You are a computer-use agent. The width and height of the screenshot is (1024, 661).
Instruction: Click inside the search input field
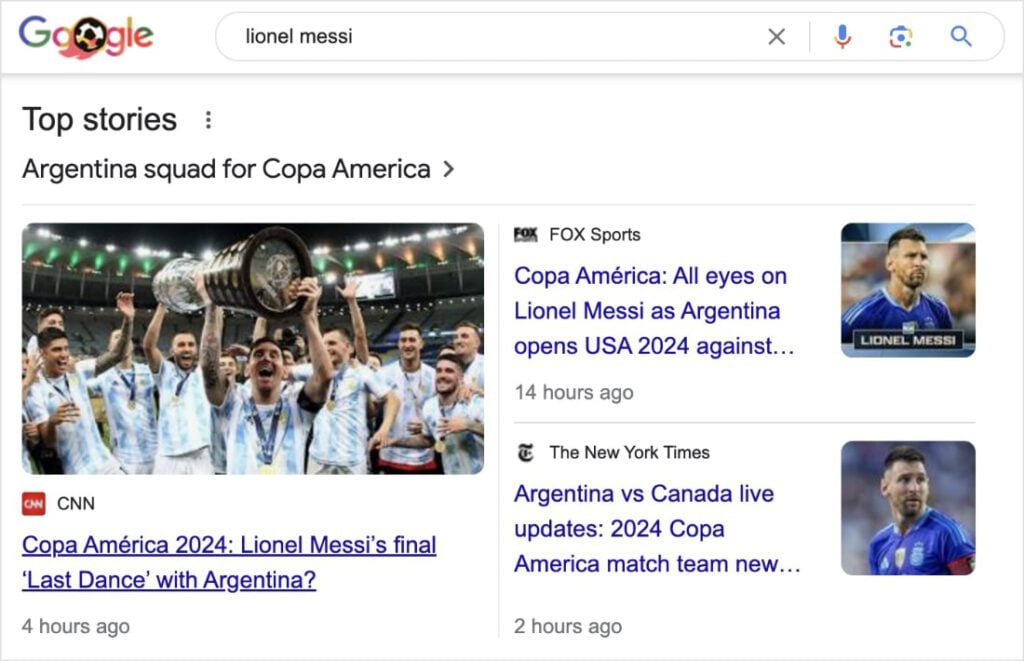tap(450, 36)
